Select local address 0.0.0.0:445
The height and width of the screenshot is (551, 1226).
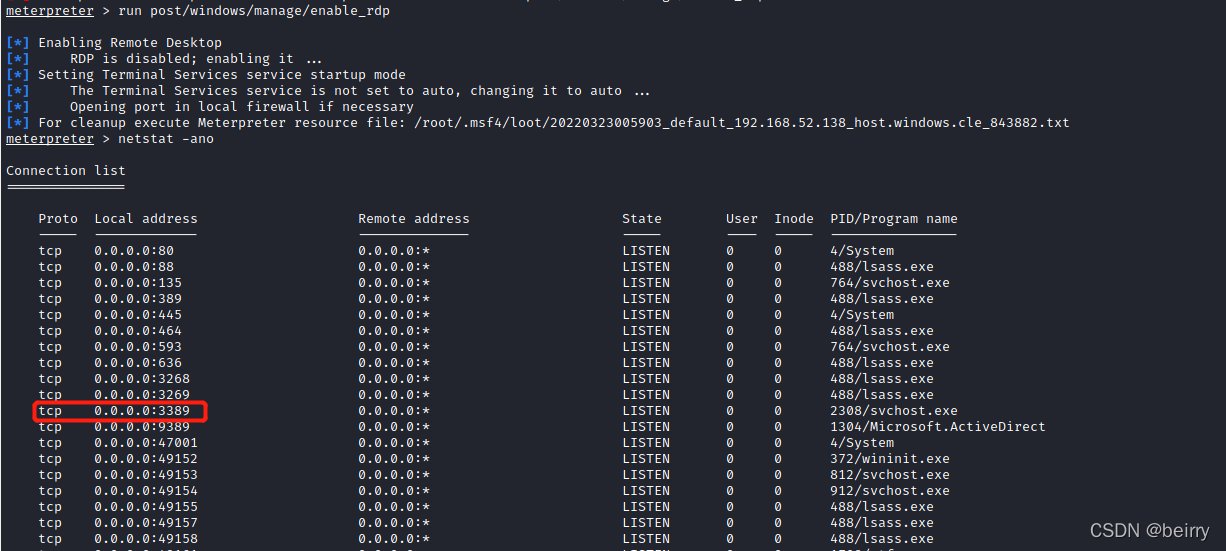click(x=138, y=314)
